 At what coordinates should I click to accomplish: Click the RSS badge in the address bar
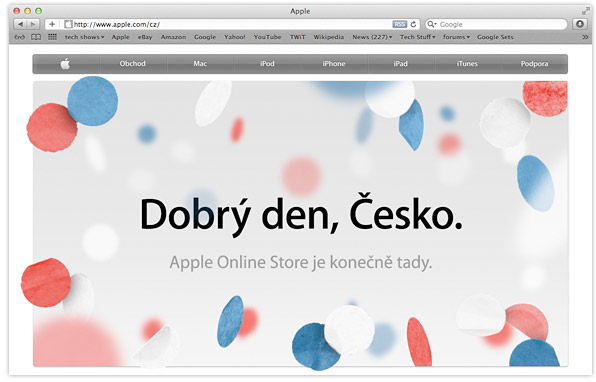tap(399, 24)
